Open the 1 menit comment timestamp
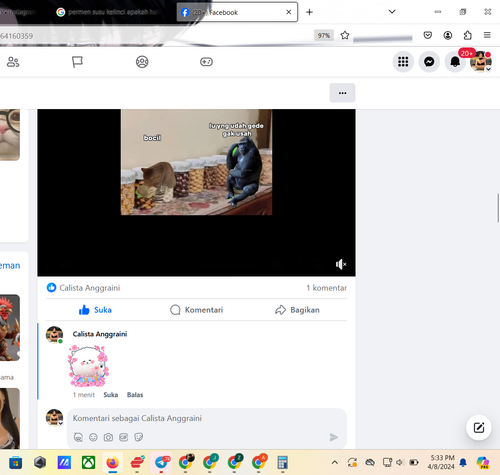 point(84,395)
